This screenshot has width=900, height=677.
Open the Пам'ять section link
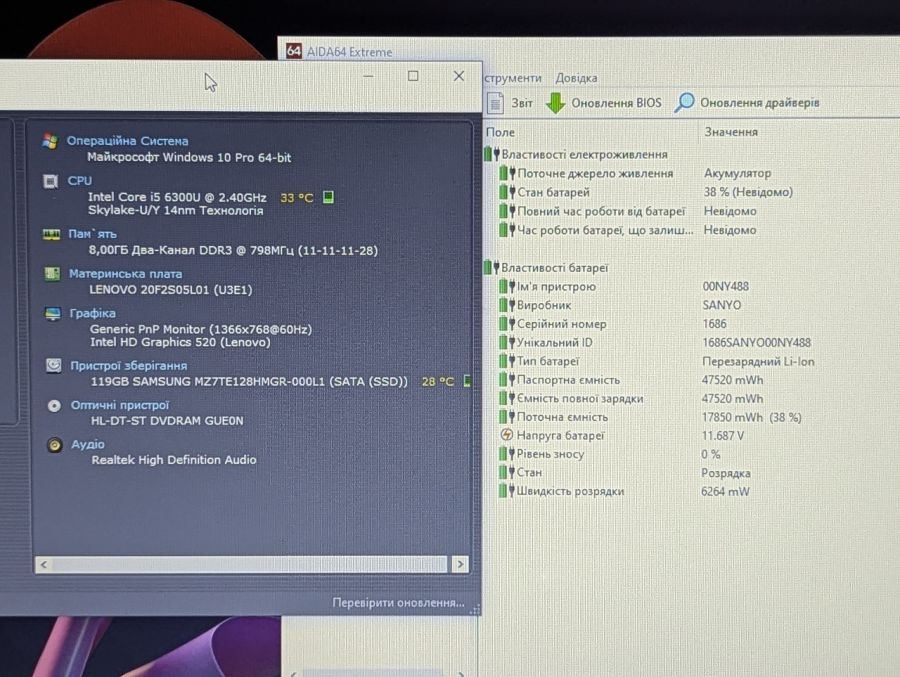[92, 234]
